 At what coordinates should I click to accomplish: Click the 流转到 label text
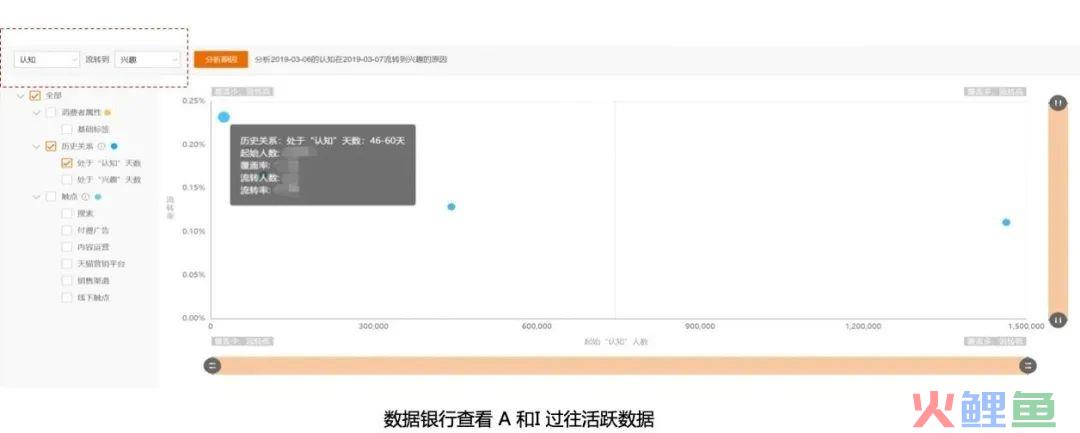(97, 60)
